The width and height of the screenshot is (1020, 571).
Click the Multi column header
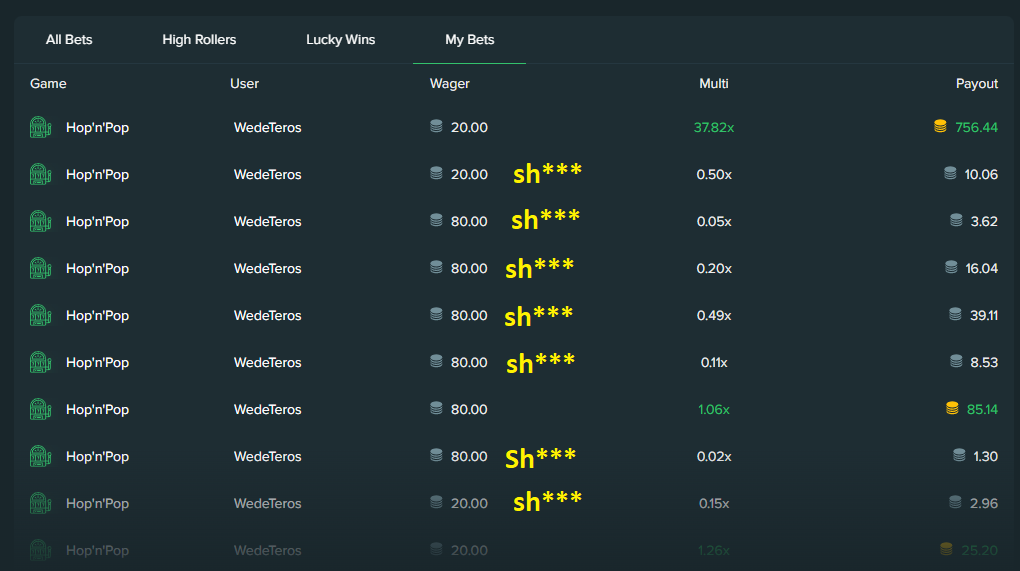[x=714, y=83]
